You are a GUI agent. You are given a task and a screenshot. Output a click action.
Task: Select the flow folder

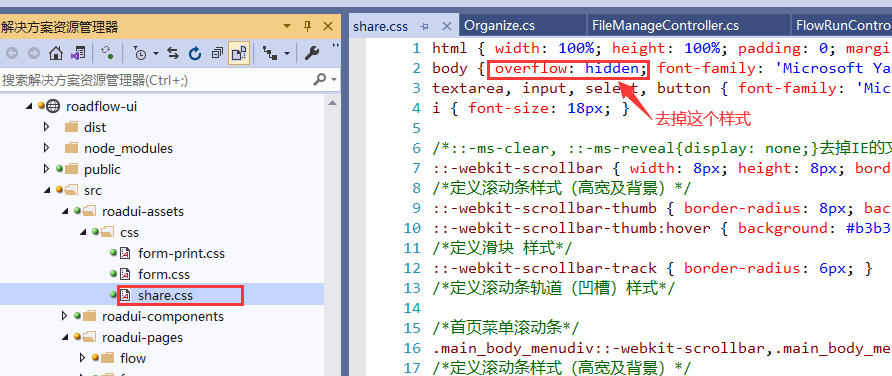tap(133, 358)
